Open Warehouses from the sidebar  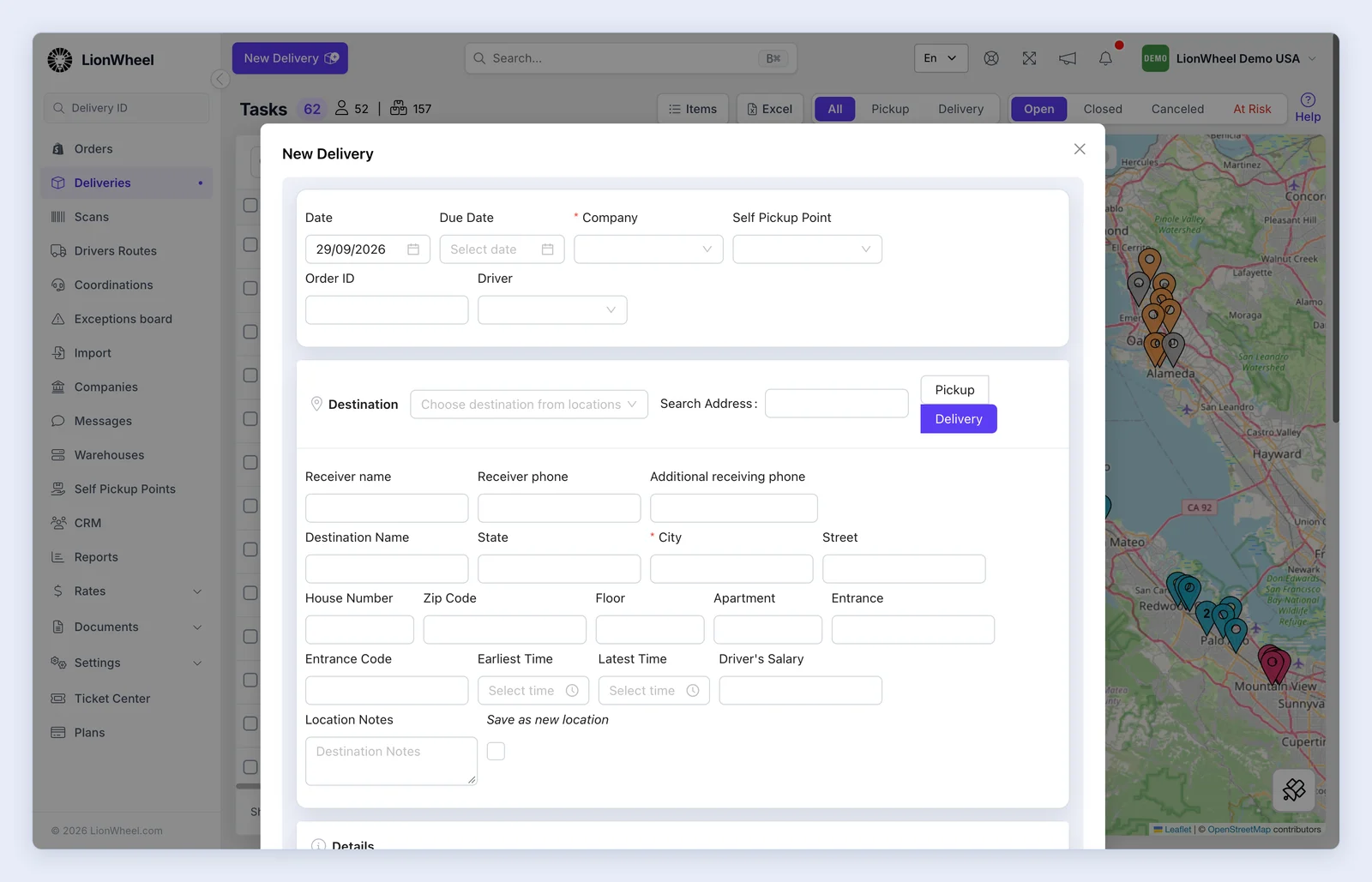click(x=126, y=455)
